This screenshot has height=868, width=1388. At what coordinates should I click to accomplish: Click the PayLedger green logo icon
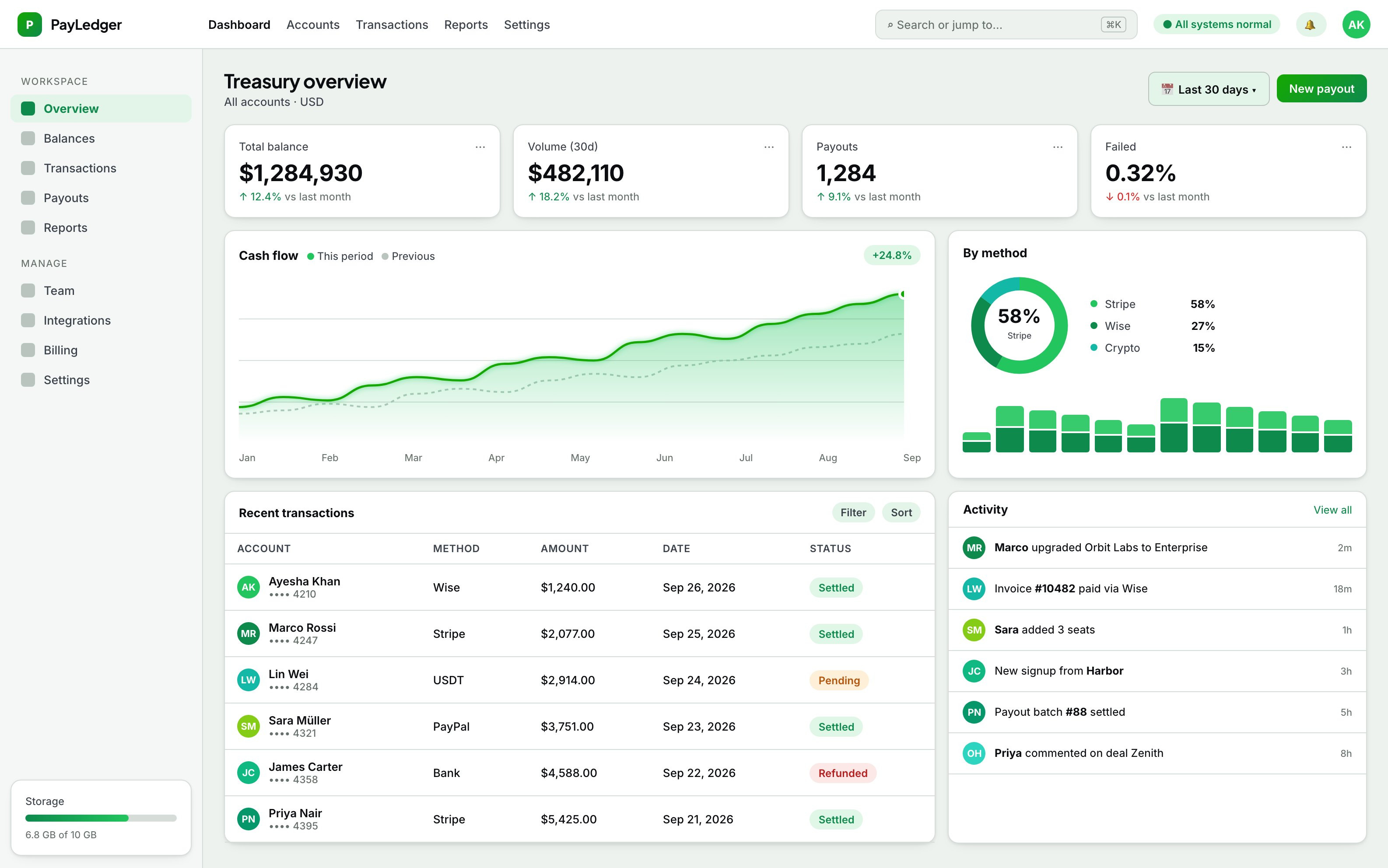click(x=29, y=24)
